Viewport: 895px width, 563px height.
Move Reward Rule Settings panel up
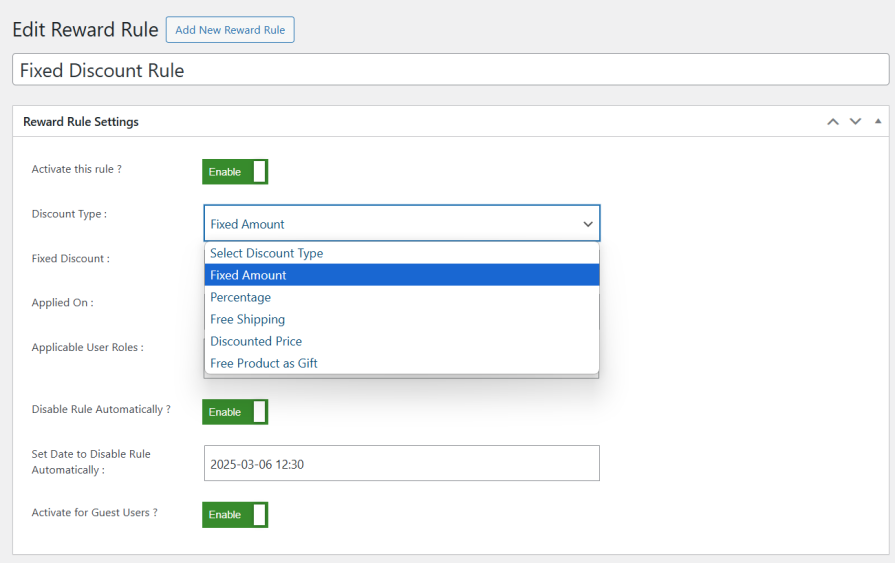(x=832, y=122)
